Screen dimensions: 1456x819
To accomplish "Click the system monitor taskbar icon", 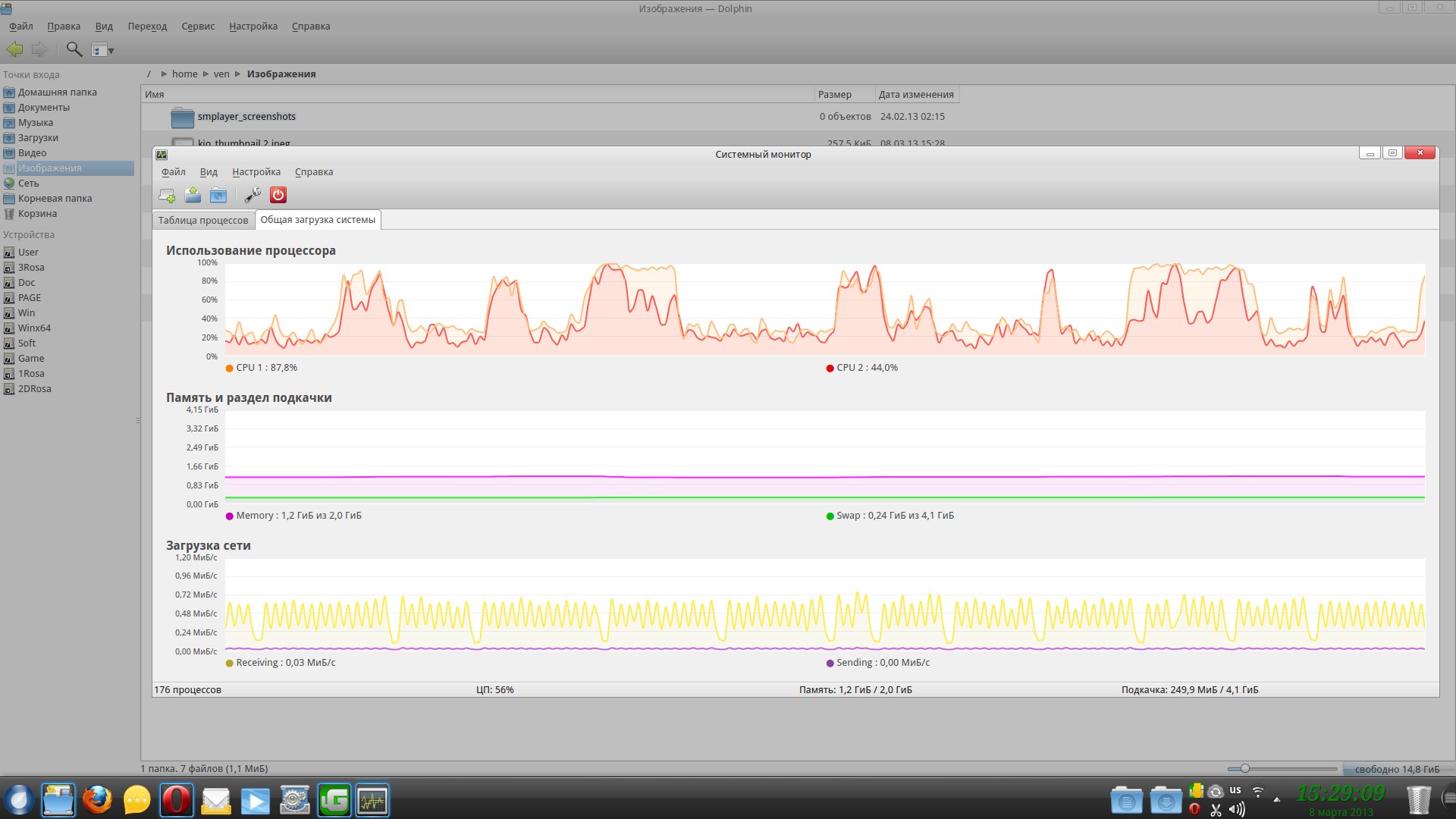I will point(372,800).
